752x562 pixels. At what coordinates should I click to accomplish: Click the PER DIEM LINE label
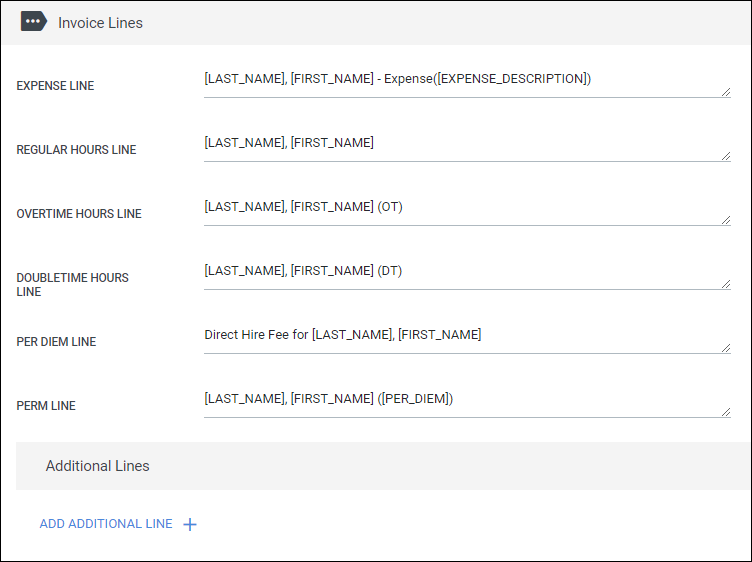click(56, 342)
